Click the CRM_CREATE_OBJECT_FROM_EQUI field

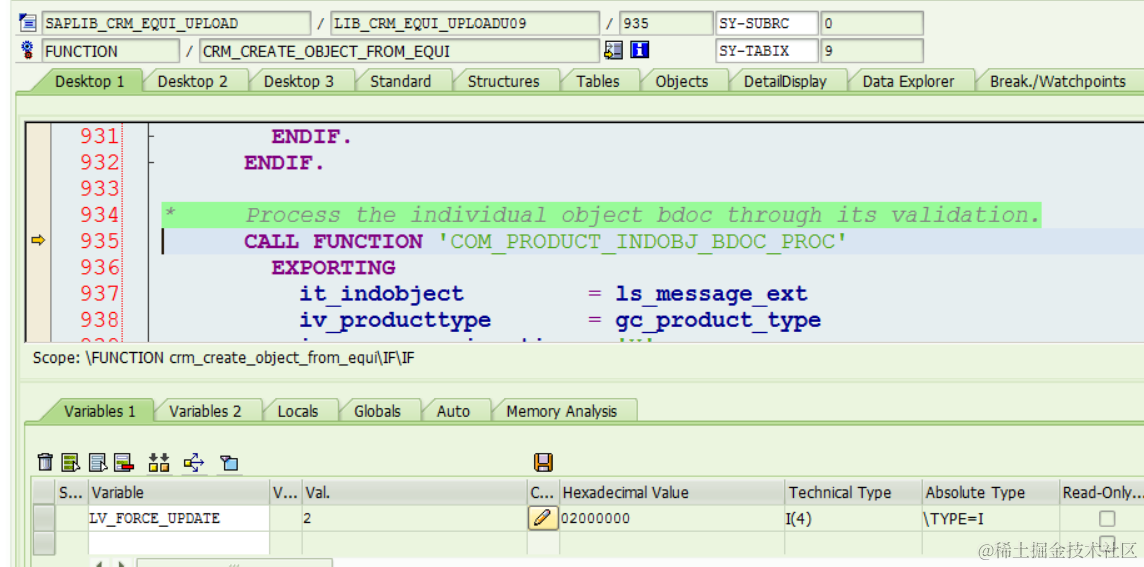pos(399,51)
